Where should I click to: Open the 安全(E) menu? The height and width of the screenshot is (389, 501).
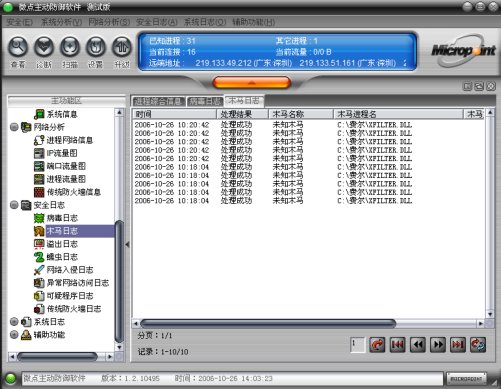click(20, 22)
